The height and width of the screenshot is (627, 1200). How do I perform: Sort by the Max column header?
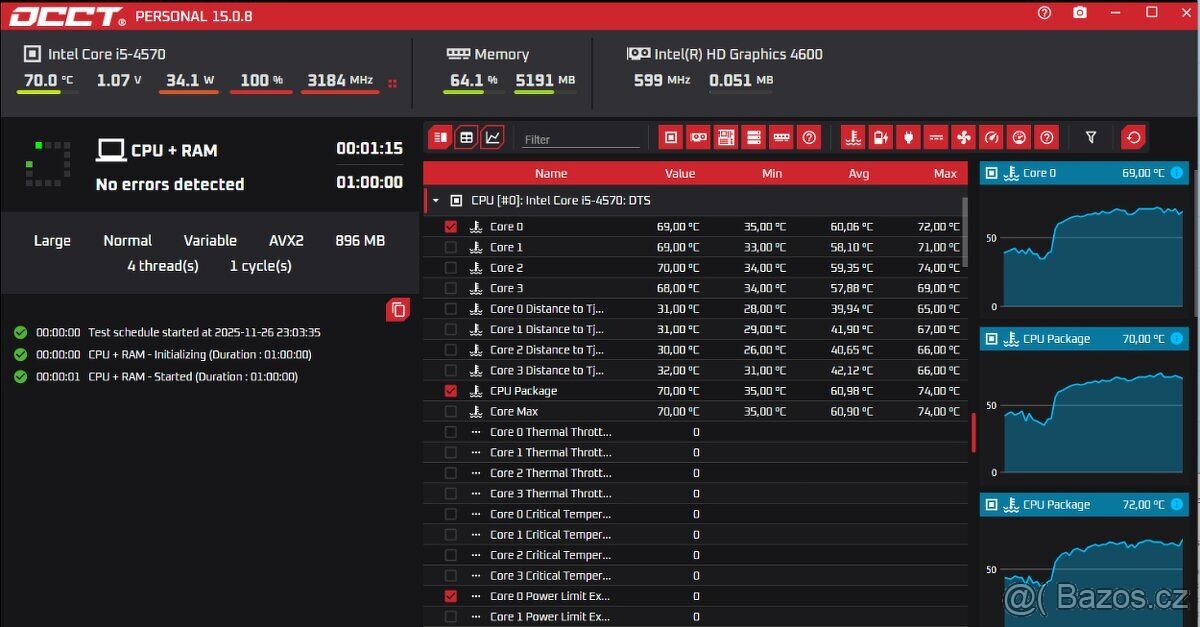pos(945,173)
